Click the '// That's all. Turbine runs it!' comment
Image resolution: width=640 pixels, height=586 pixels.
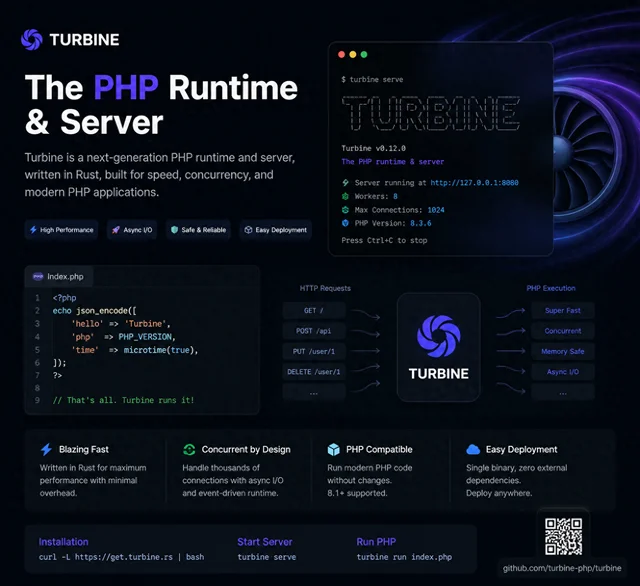click(124, 400)
